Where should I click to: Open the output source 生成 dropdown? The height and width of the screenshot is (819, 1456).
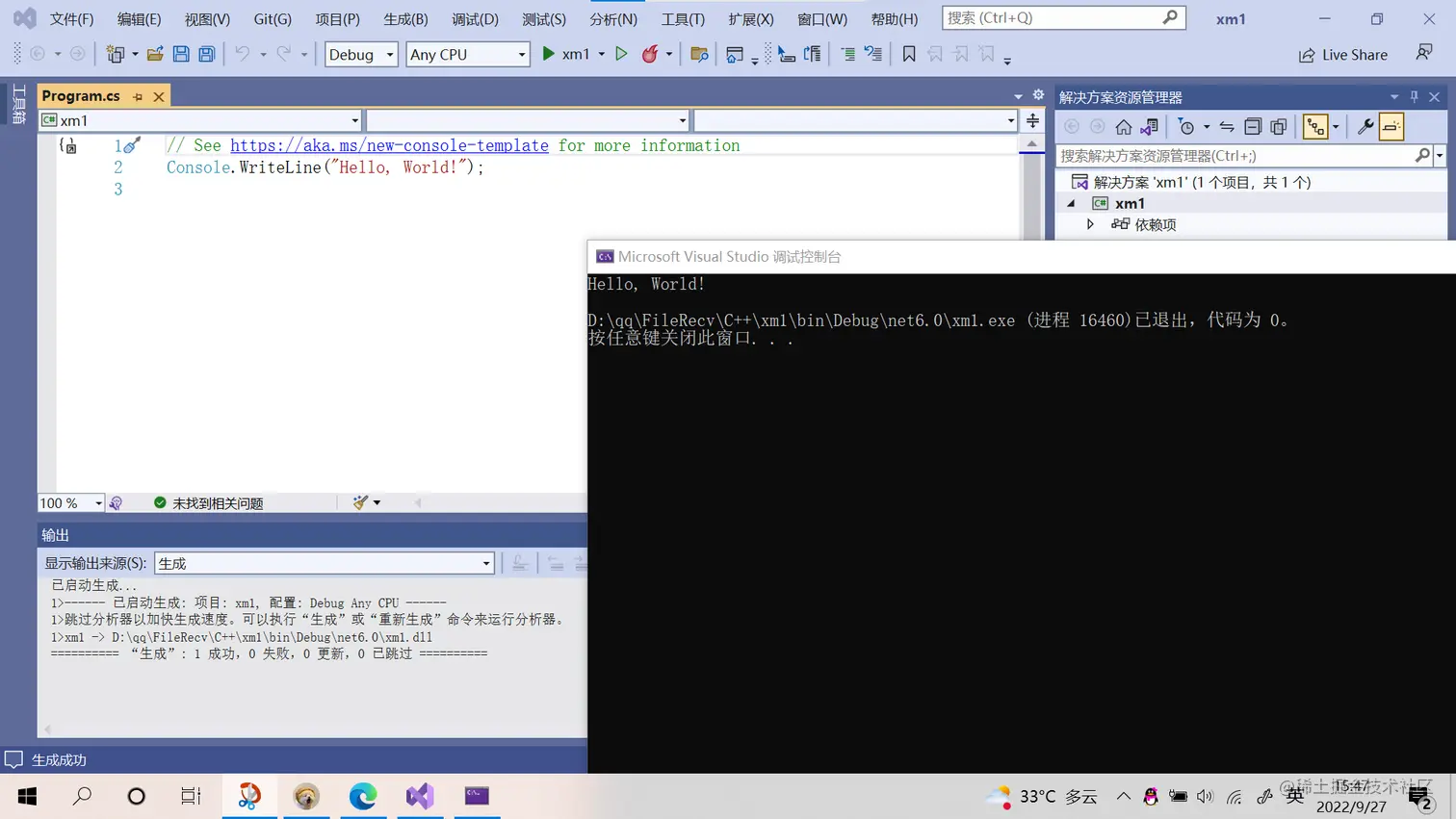pos(324,563)
